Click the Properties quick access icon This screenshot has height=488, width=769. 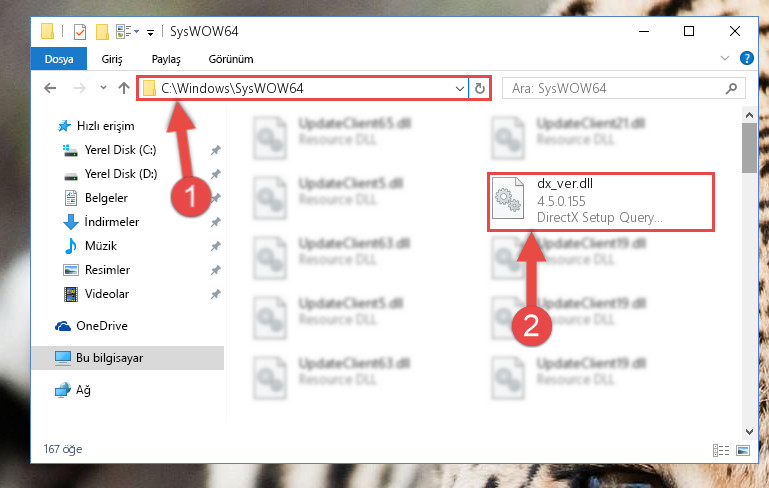pos(79,32)
